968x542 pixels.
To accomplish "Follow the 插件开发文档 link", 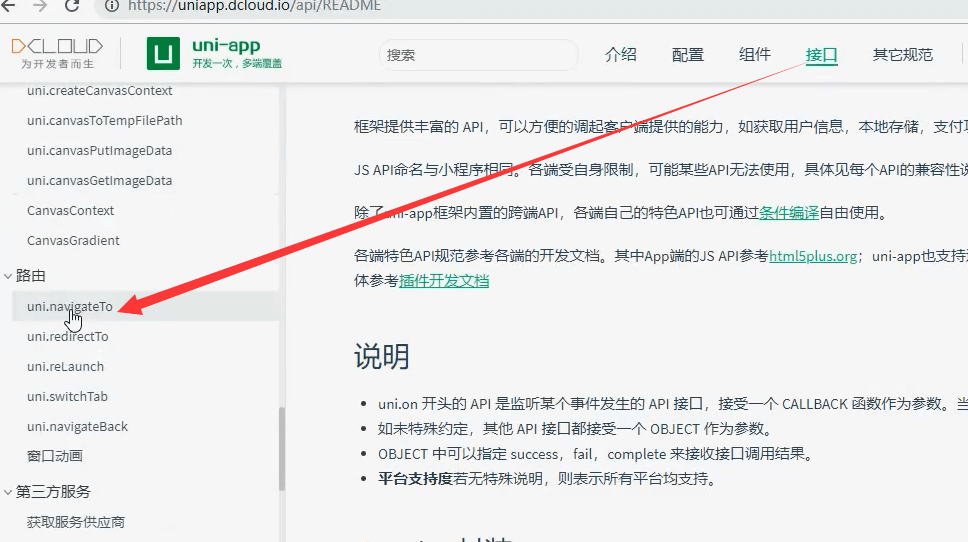I will [x=444, y=281].
